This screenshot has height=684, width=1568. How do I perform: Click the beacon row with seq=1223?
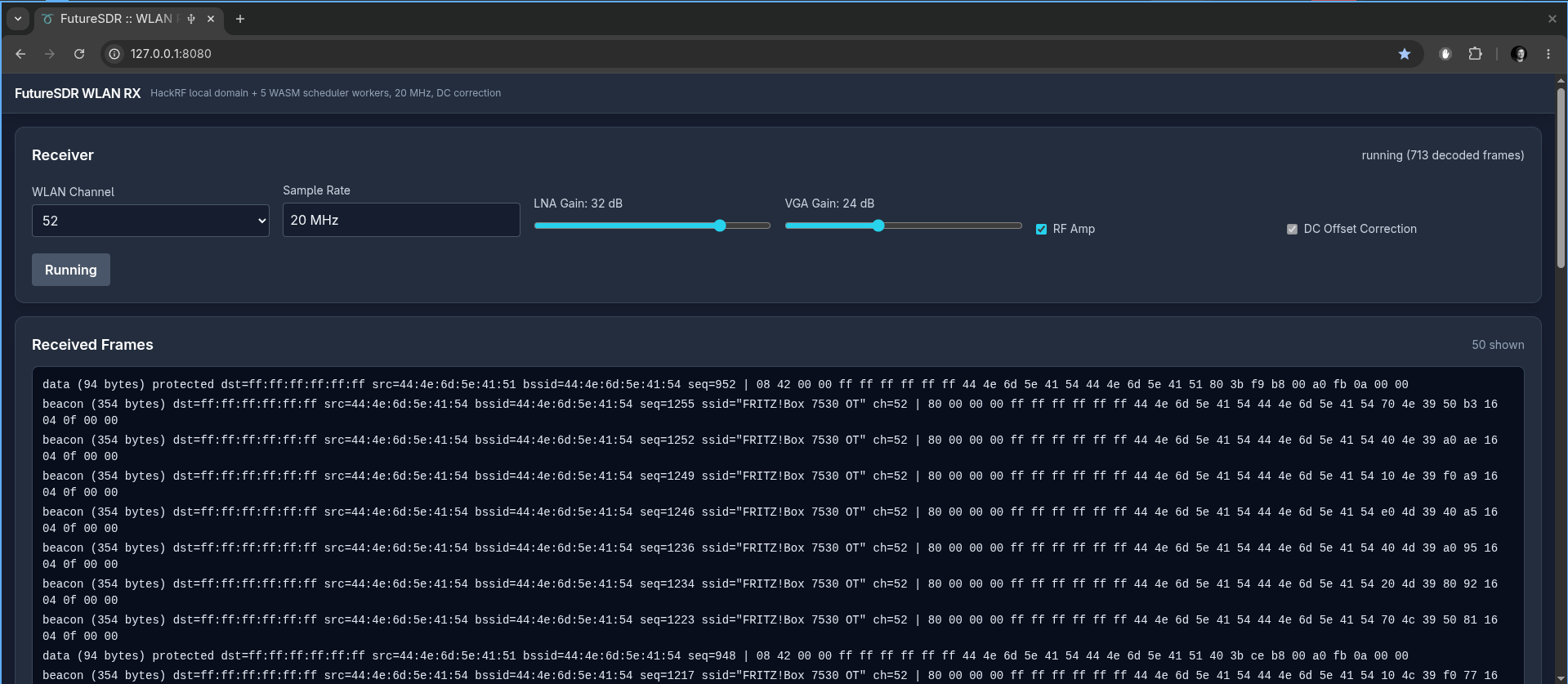(778, 628)
